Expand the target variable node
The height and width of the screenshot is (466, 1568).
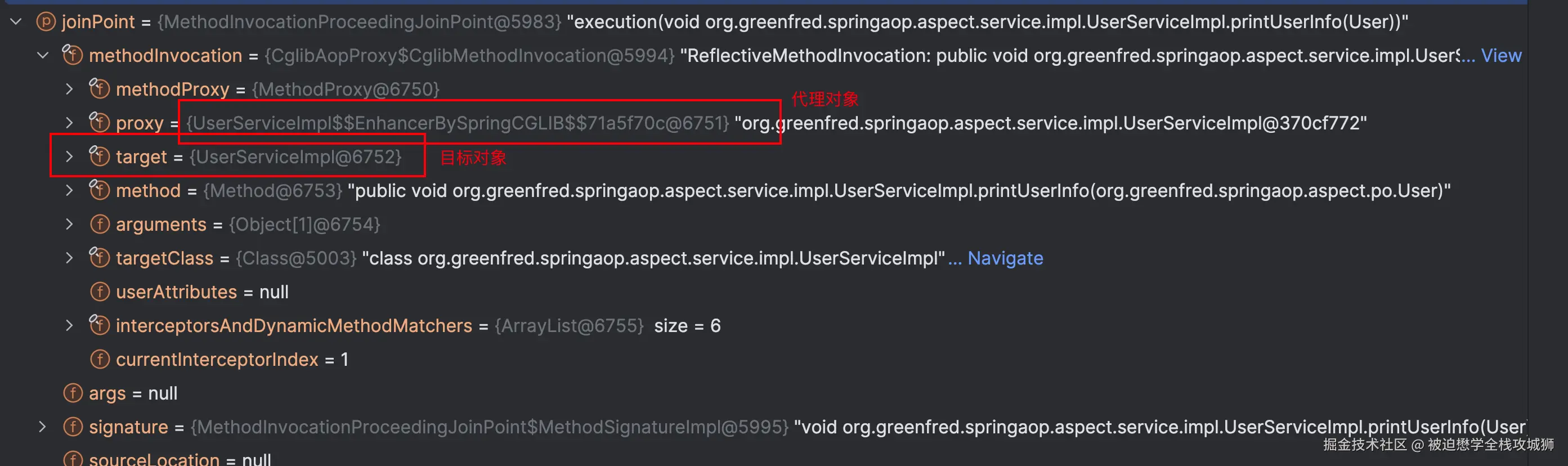69,156
